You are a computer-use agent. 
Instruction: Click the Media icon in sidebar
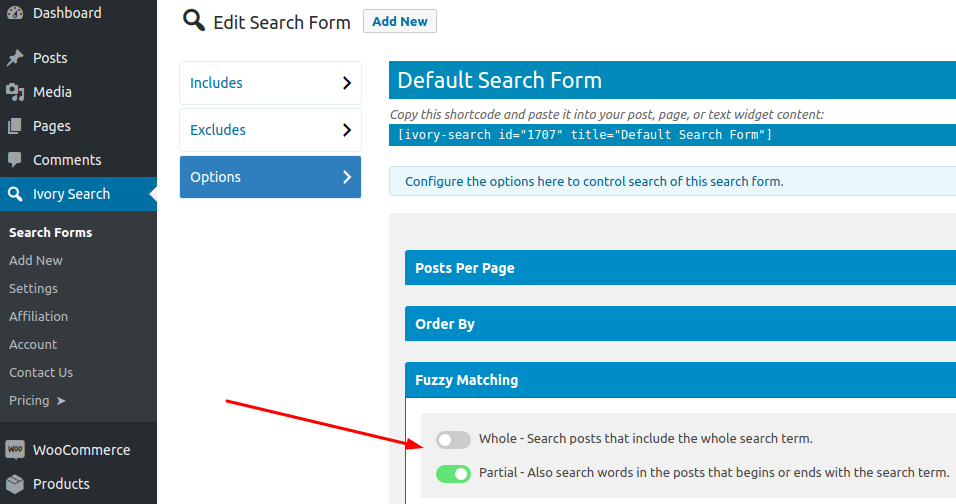(15, 92)
